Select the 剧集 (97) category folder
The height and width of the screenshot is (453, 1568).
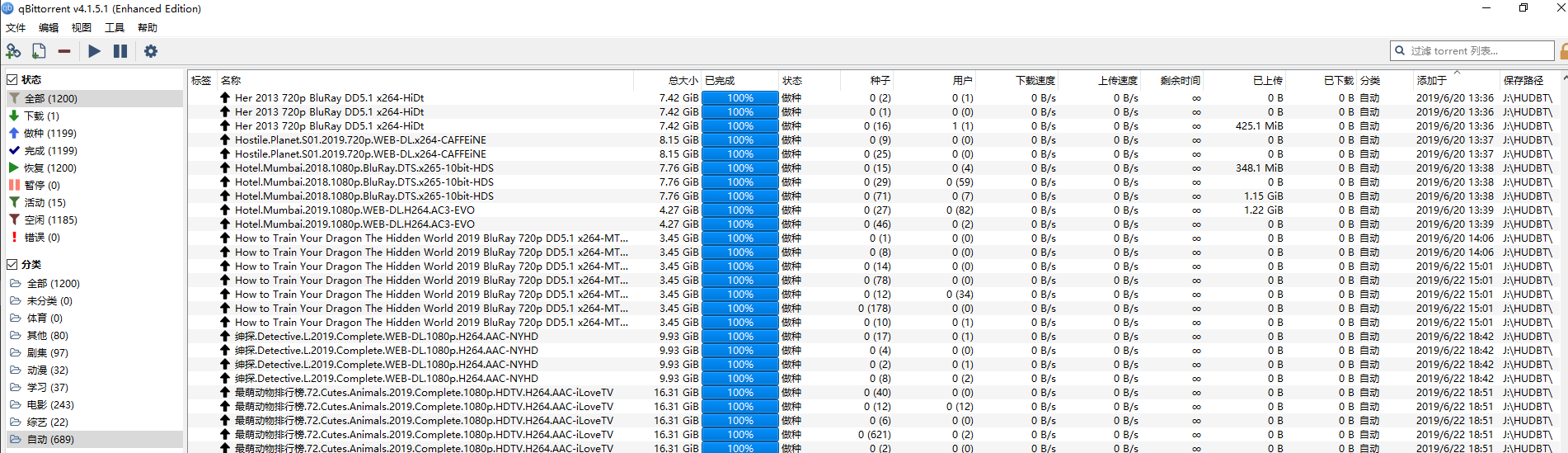pos(95,353)
